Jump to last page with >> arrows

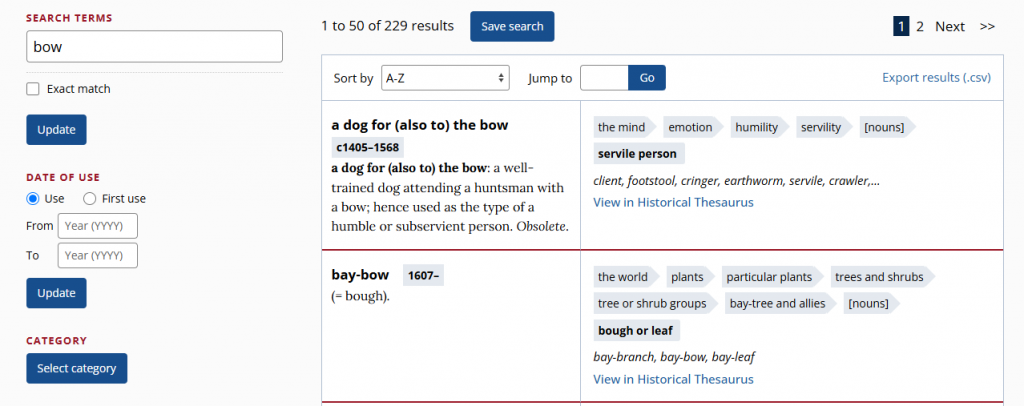(987, 26)
